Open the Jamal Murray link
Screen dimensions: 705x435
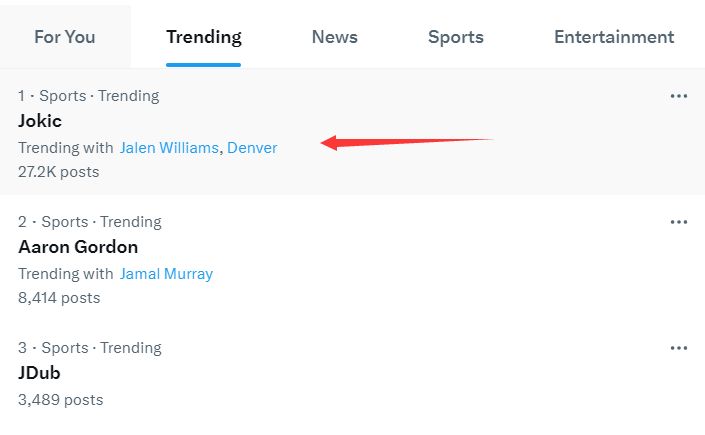[166, 274]
